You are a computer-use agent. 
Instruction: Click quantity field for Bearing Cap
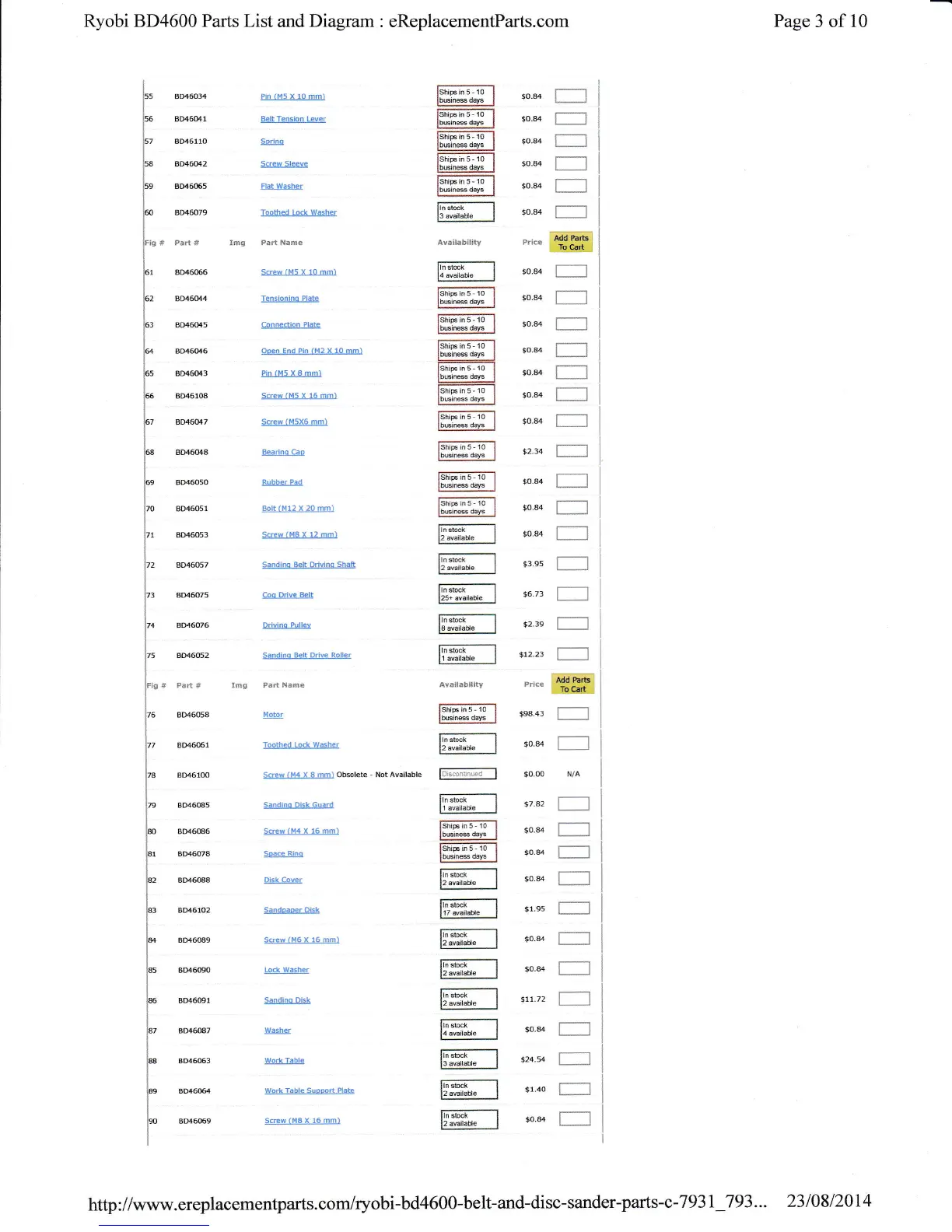572,451
